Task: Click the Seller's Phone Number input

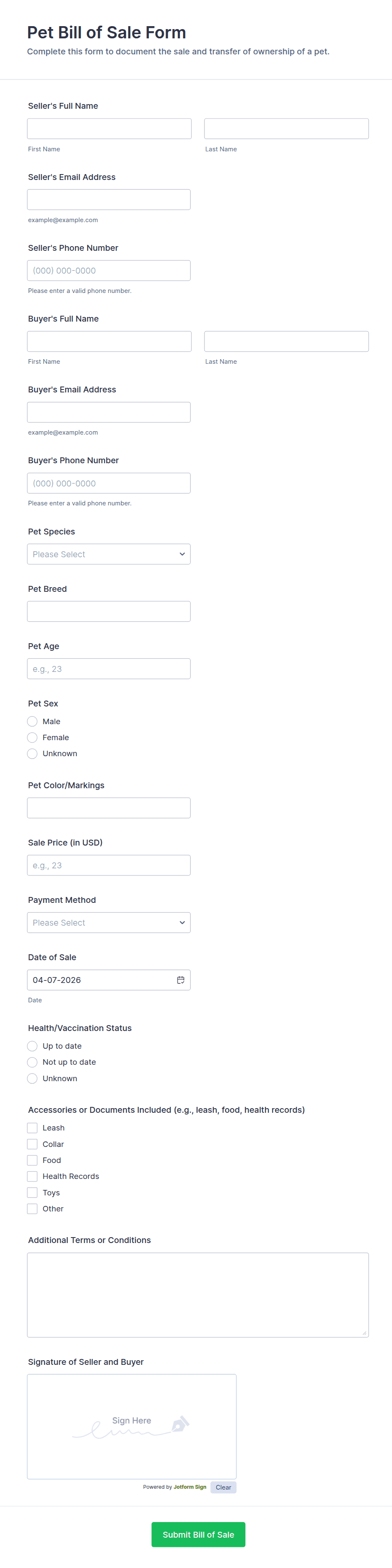Action: point(109,271)
